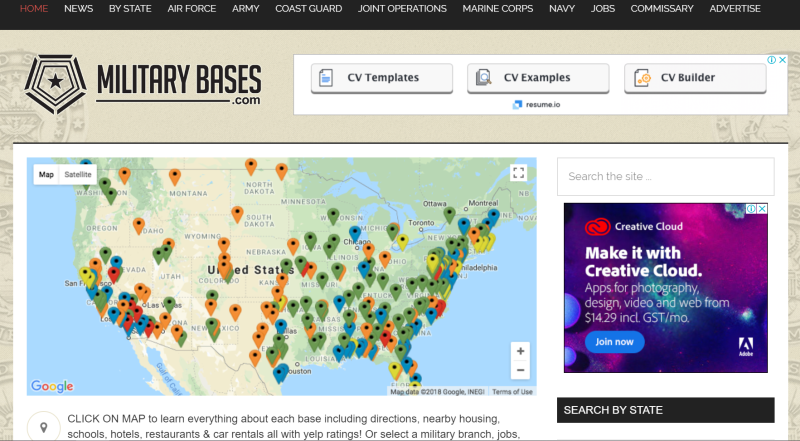Open MARINE CORPS menu item
Viewport: 800px width, 441px height.
498,9
